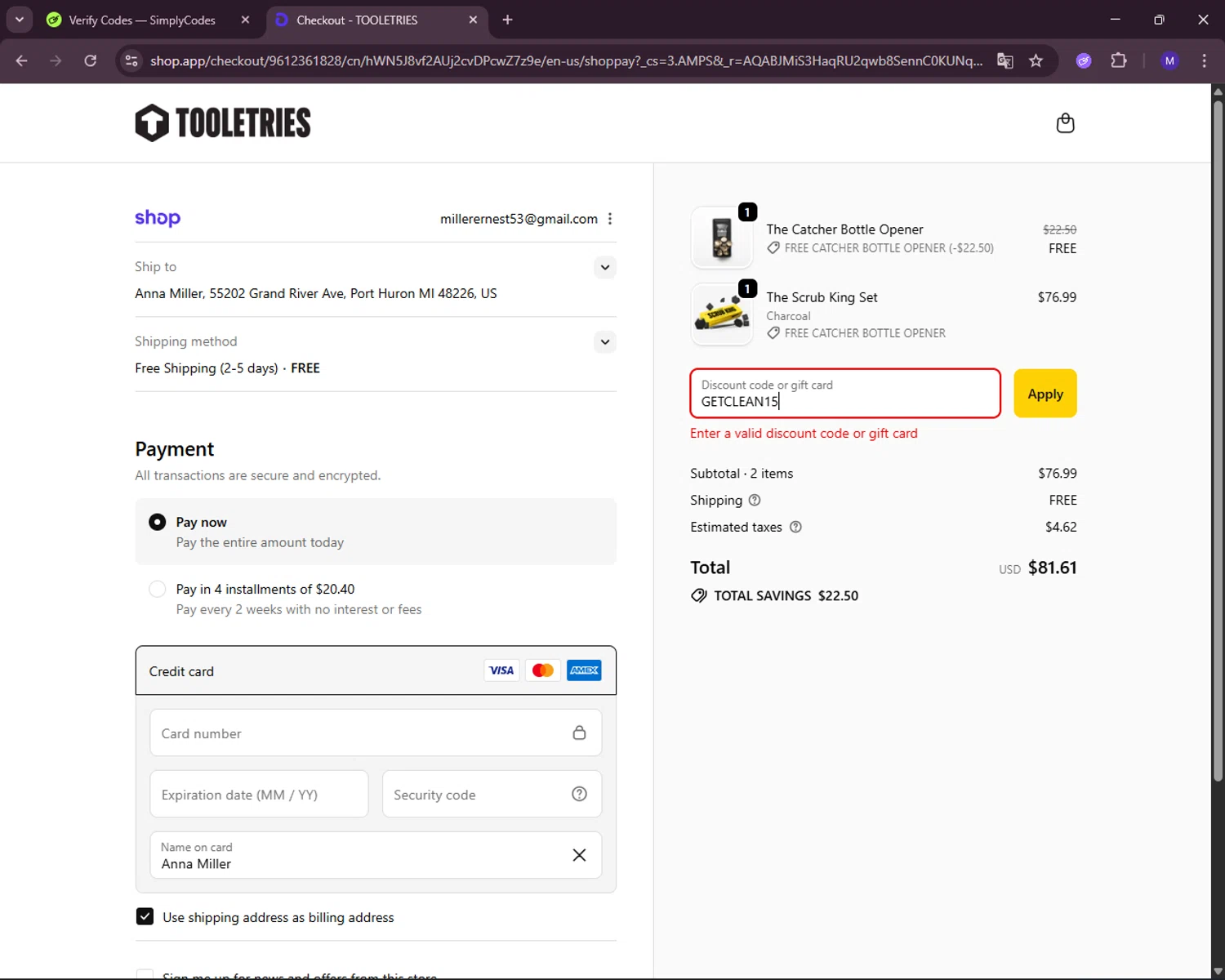Click the page vertical scrollbar

tap(1218, 441)
